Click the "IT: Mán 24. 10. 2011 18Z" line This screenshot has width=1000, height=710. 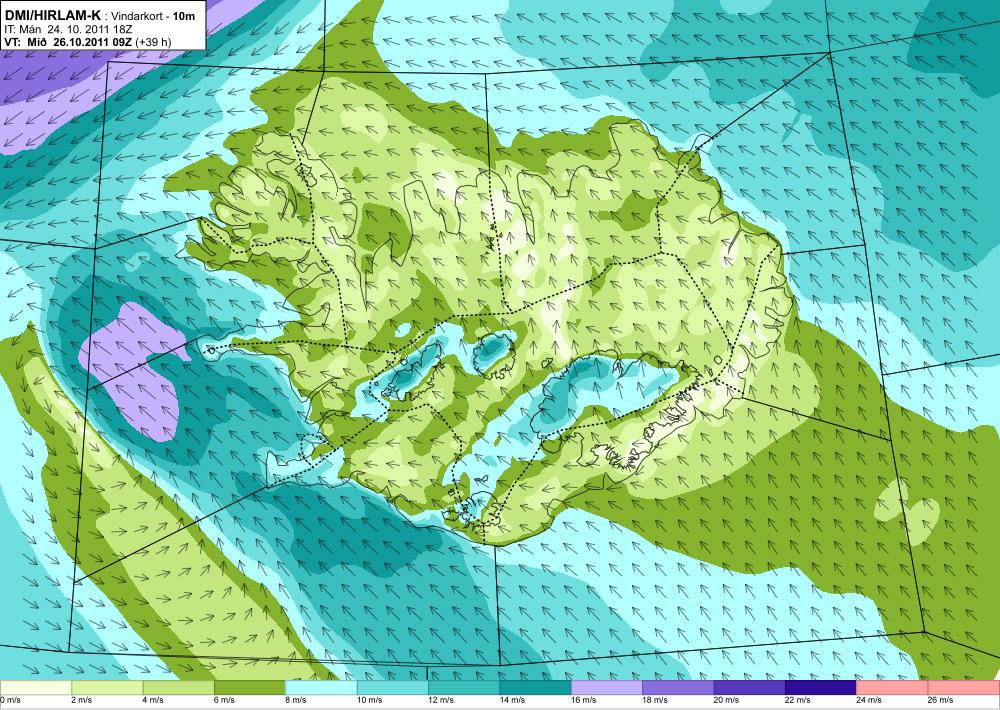[69, 29]
